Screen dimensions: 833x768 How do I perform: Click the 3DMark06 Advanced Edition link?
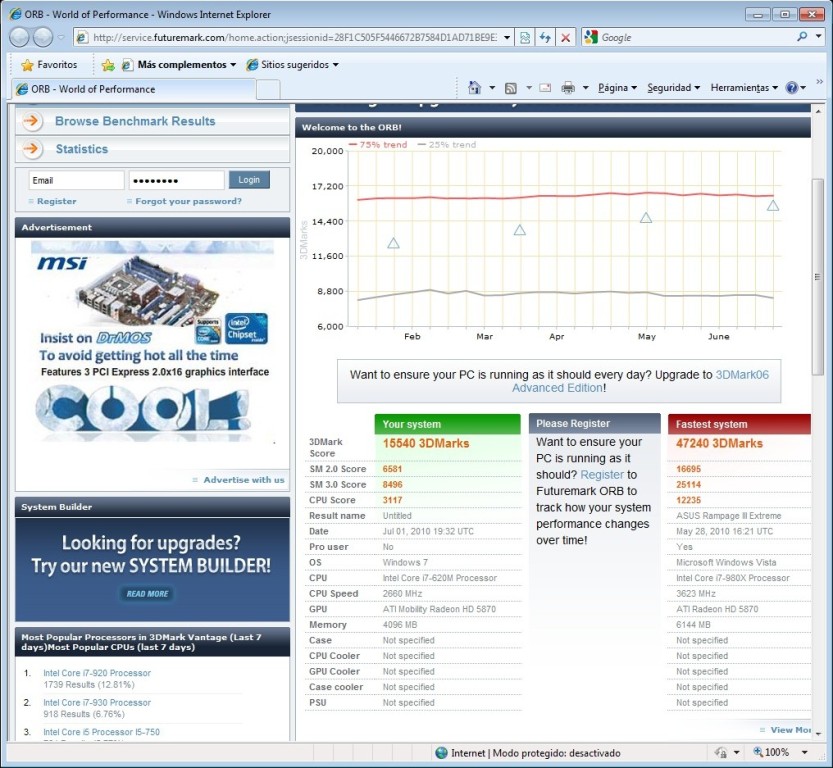point(640,381)
